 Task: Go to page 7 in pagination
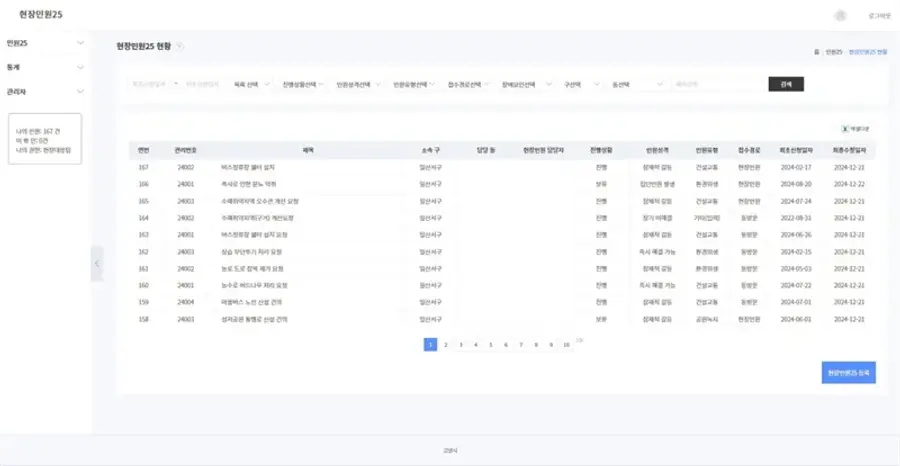tap(521, 344)
